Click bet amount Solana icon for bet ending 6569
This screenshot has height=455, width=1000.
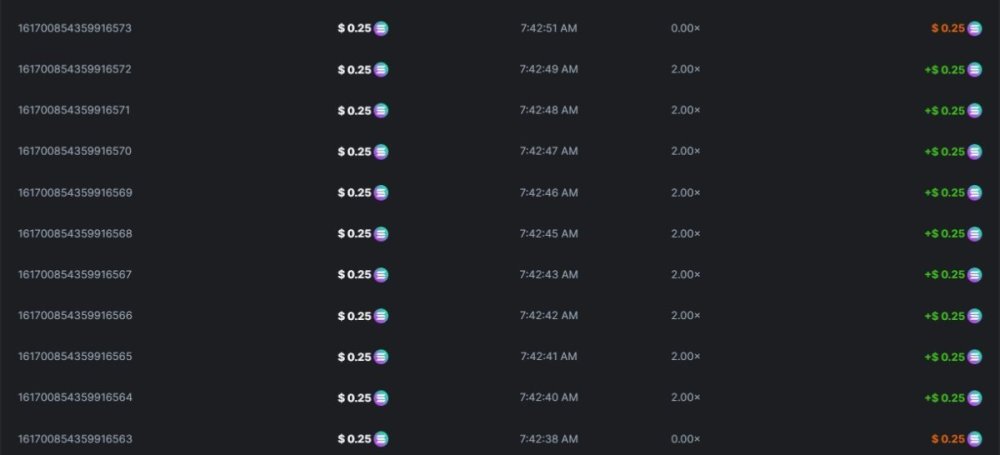click(381, 193)
